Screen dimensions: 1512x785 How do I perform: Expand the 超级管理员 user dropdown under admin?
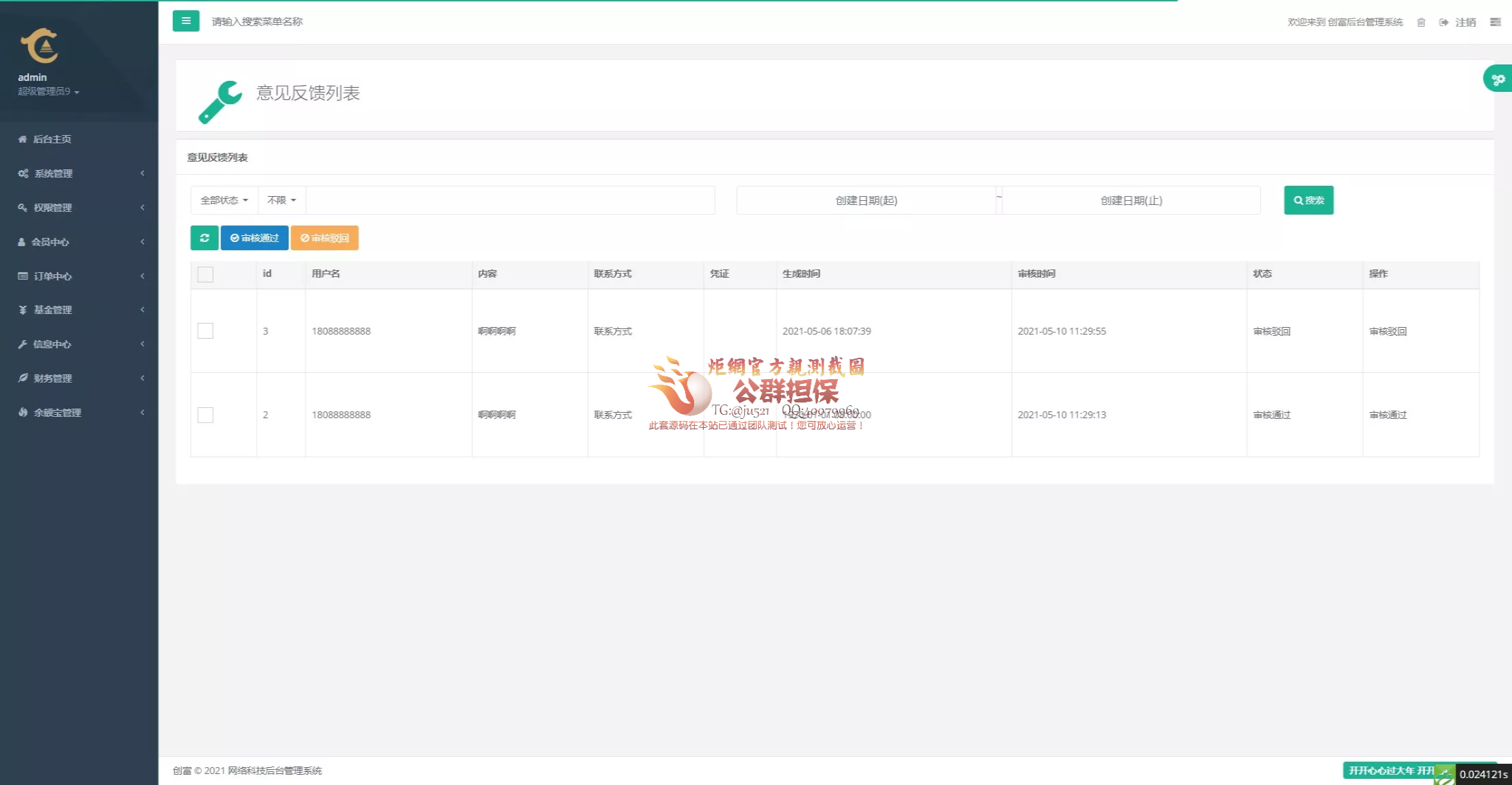[48, 92]
